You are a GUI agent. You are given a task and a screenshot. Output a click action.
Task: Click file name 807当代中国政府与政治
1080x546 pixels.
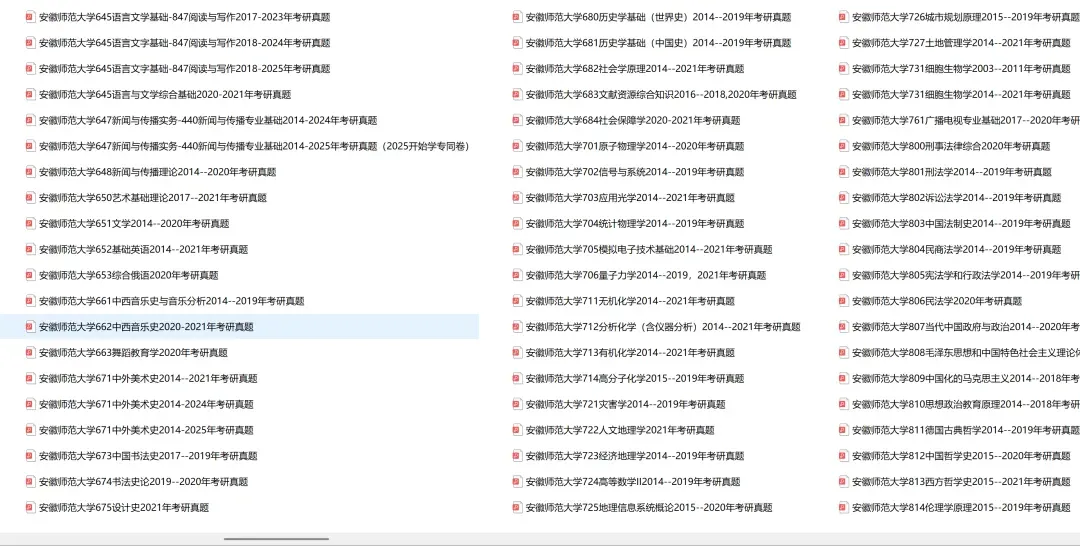point(966,326)
